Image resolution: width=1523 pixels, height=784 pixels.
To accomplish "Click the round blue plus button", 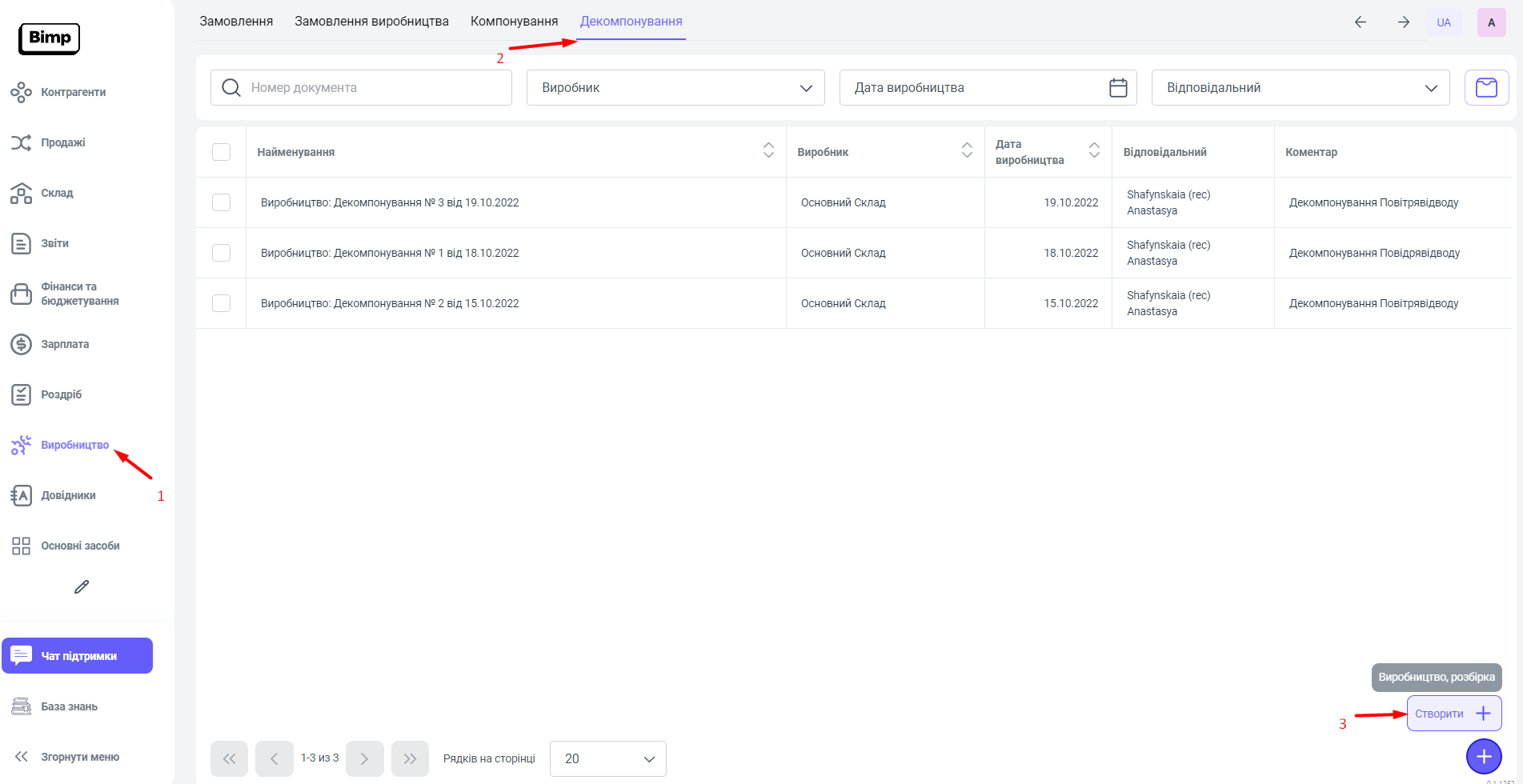I will (x=1483, y=756).
